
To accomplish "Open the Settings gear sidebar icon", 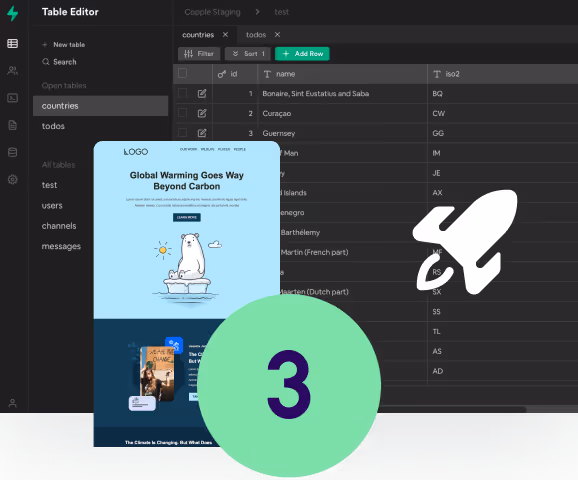I will [13, 180].
